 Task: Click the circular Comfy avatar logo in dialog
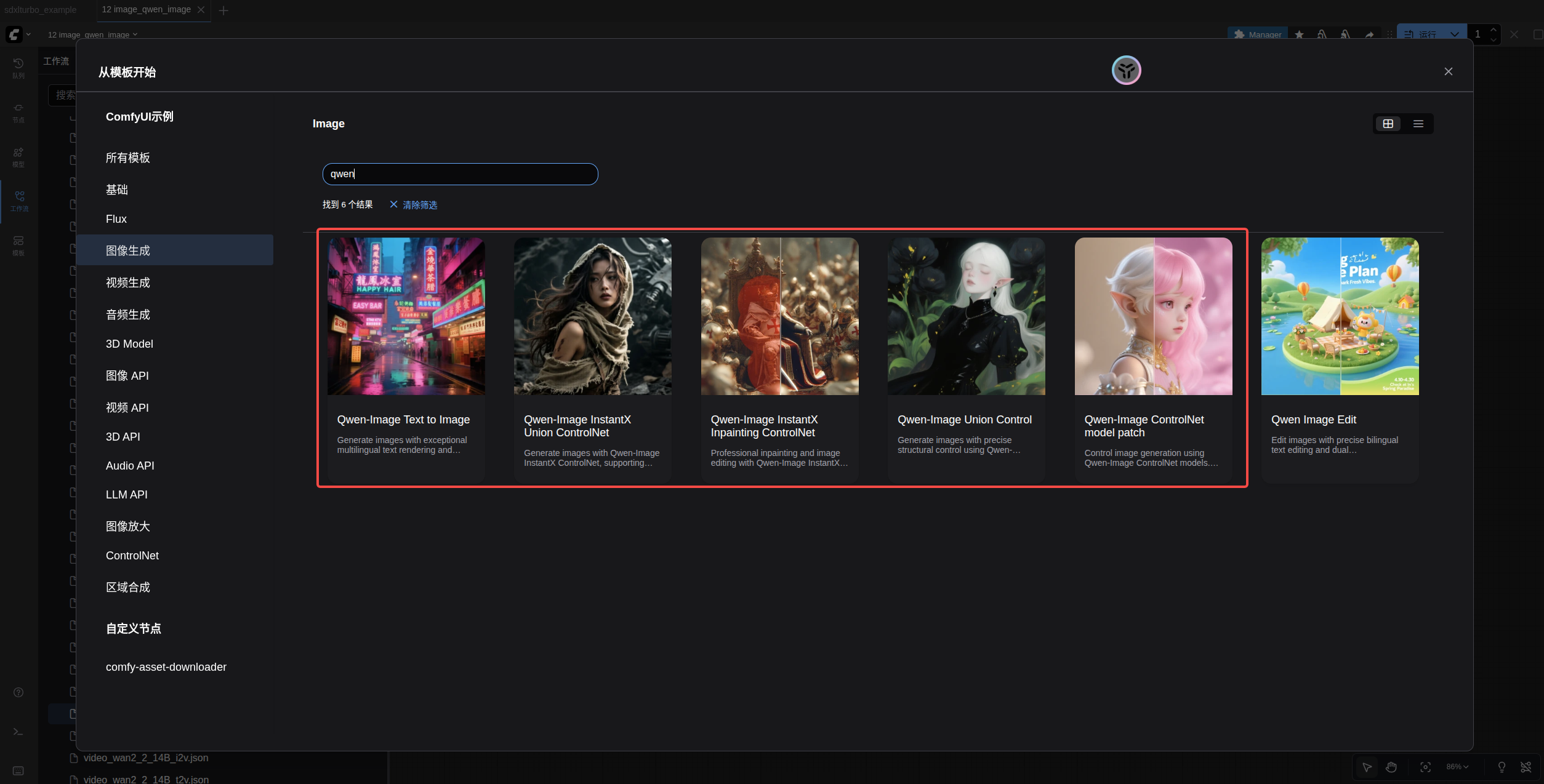(x=1126, y=70)
